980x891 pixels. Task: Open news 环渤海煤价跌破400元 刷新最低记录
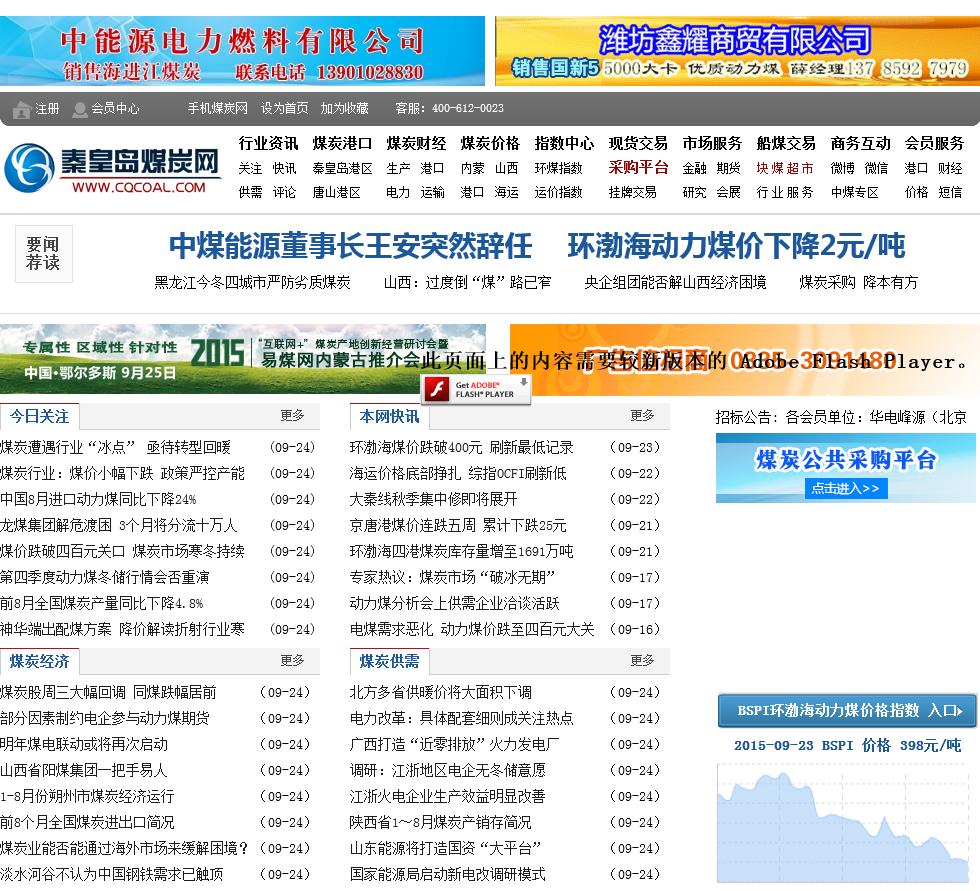pyautogui.click(x=461, y=448)
